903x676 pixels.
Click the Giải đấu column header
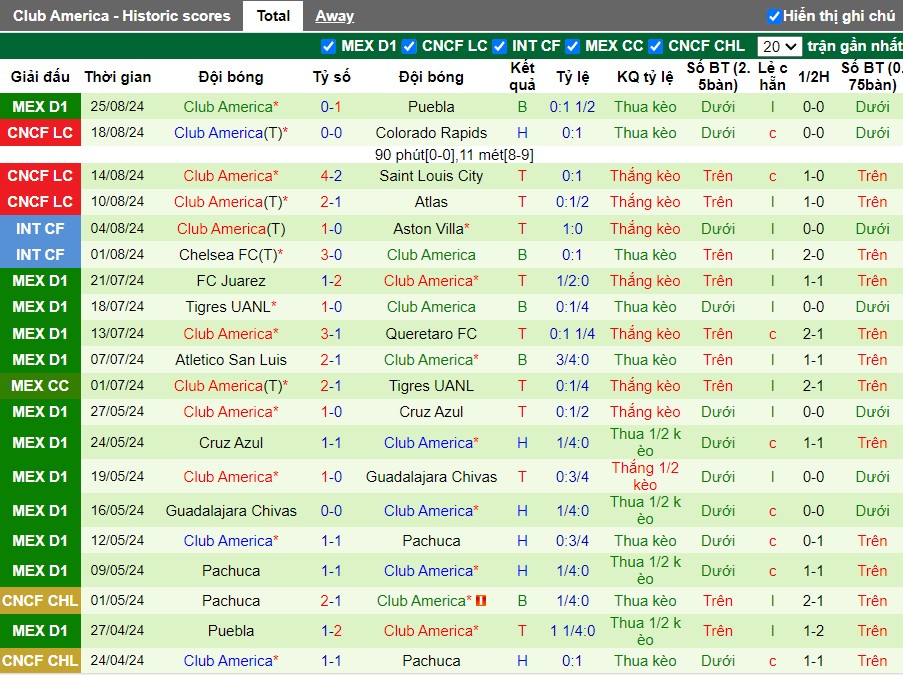[40, 77]
